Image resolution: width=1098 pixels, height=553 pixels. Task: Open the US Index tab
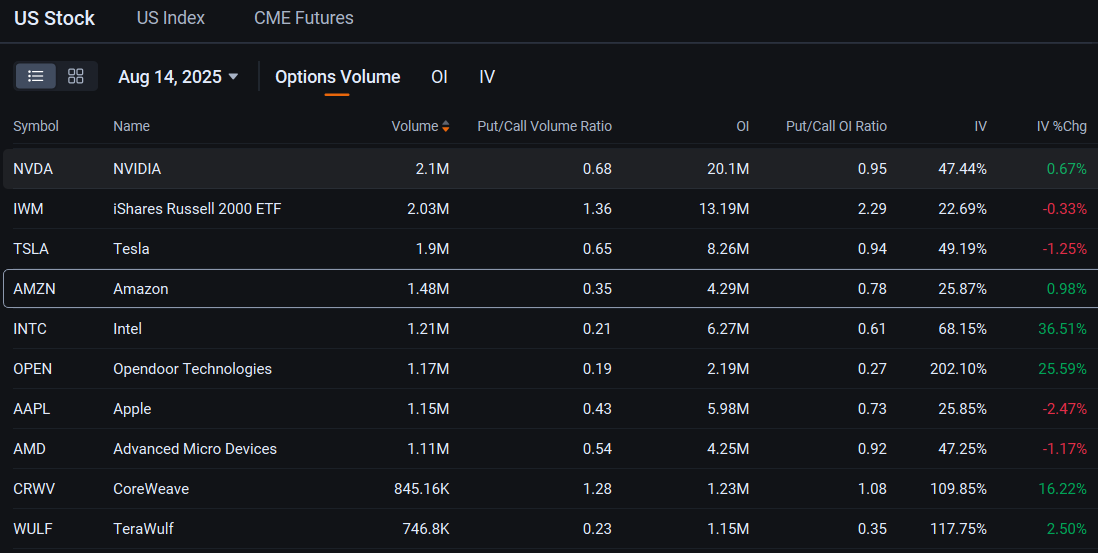pos(171,18)
